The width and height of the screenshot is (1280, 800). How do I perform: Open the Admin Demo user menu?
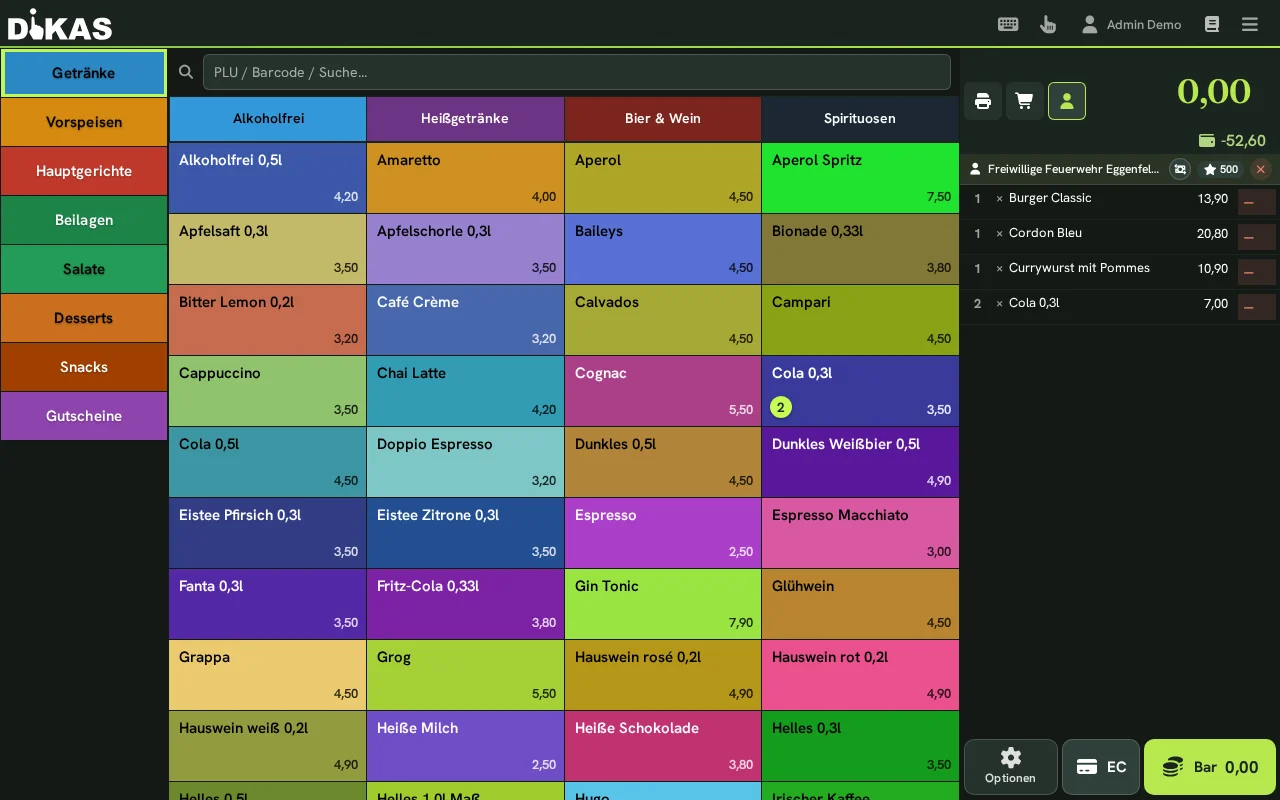tap(1131, 24)
